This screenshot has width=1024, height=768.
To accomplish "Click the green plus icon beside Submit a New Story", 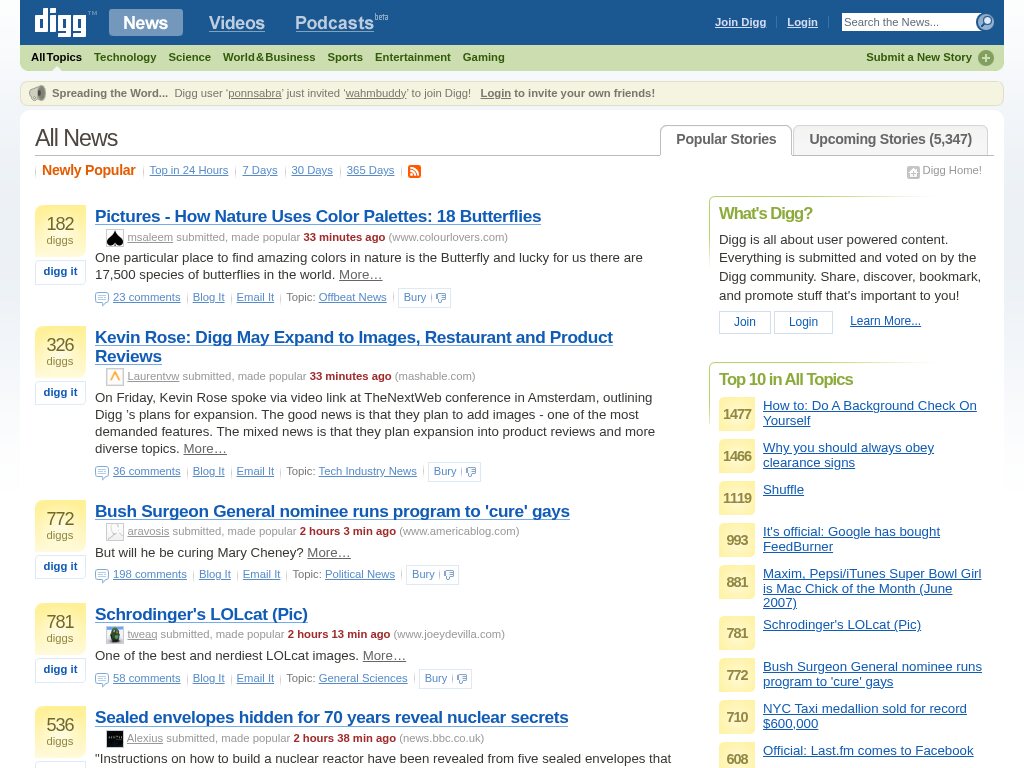I will coord(986,57).
